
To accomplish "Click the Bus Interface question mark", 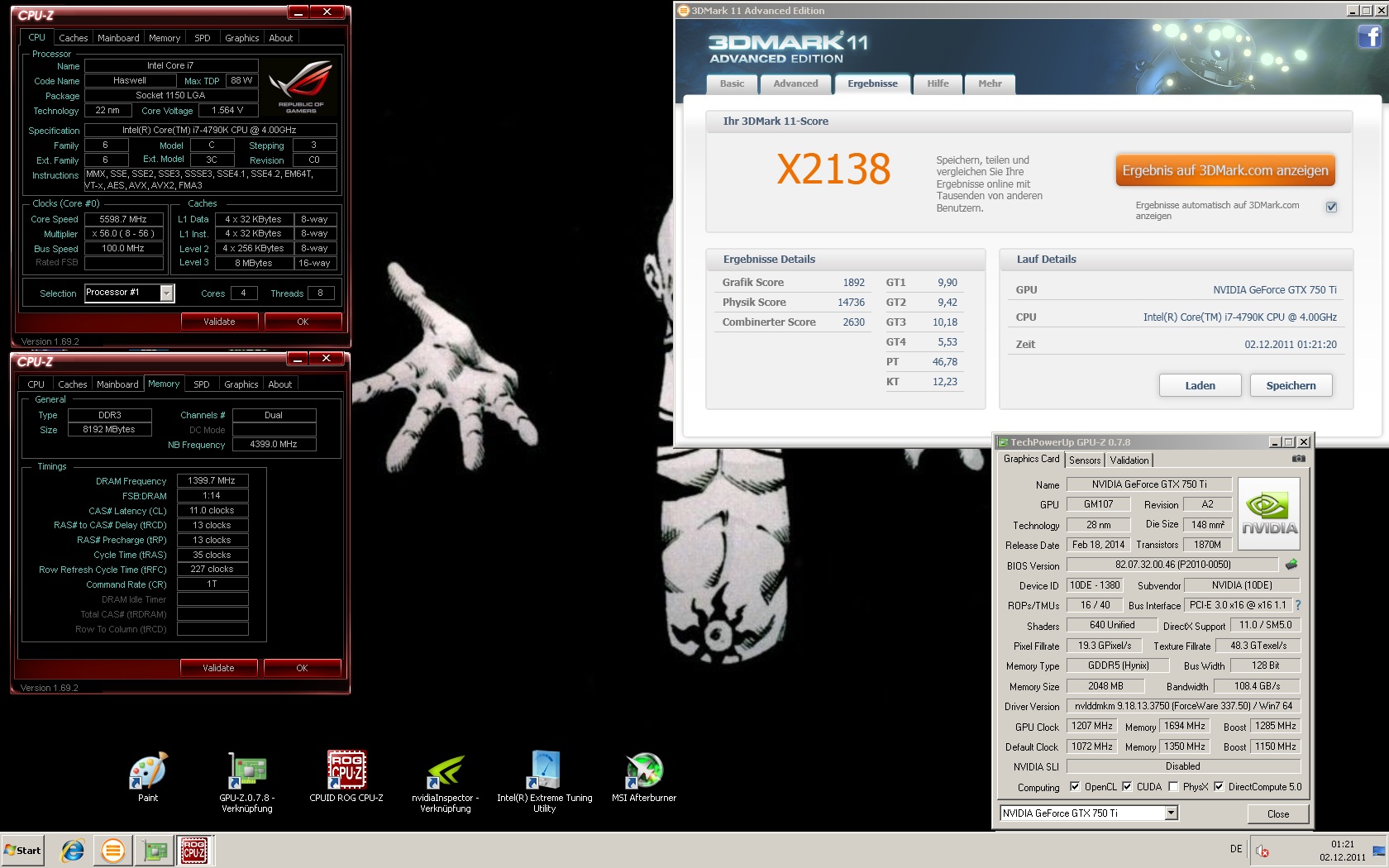I will click(x=1297, y=605).
